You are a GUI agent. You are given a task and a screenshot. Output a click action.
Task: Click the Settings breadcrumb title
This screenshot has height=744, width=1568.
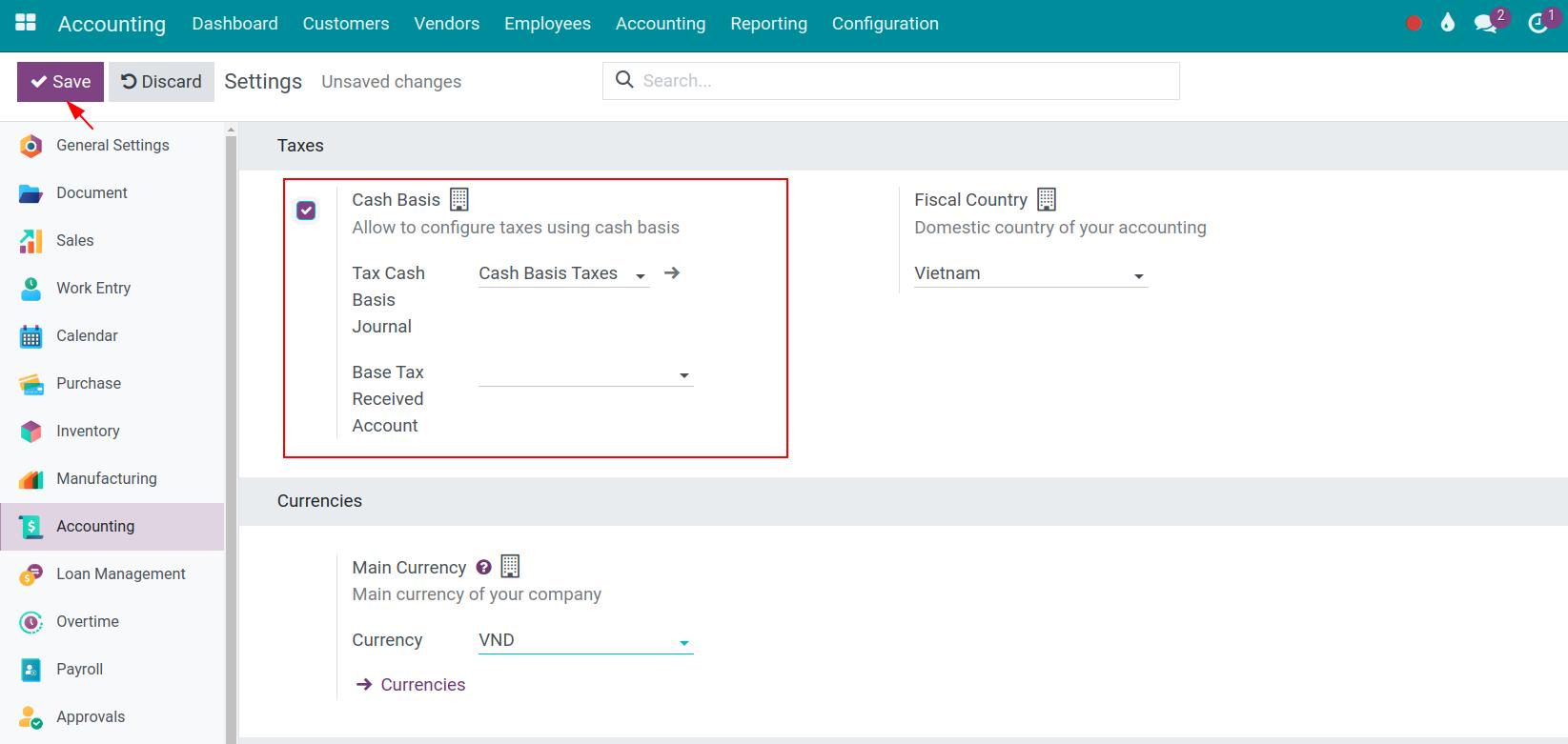click(263, 82)
